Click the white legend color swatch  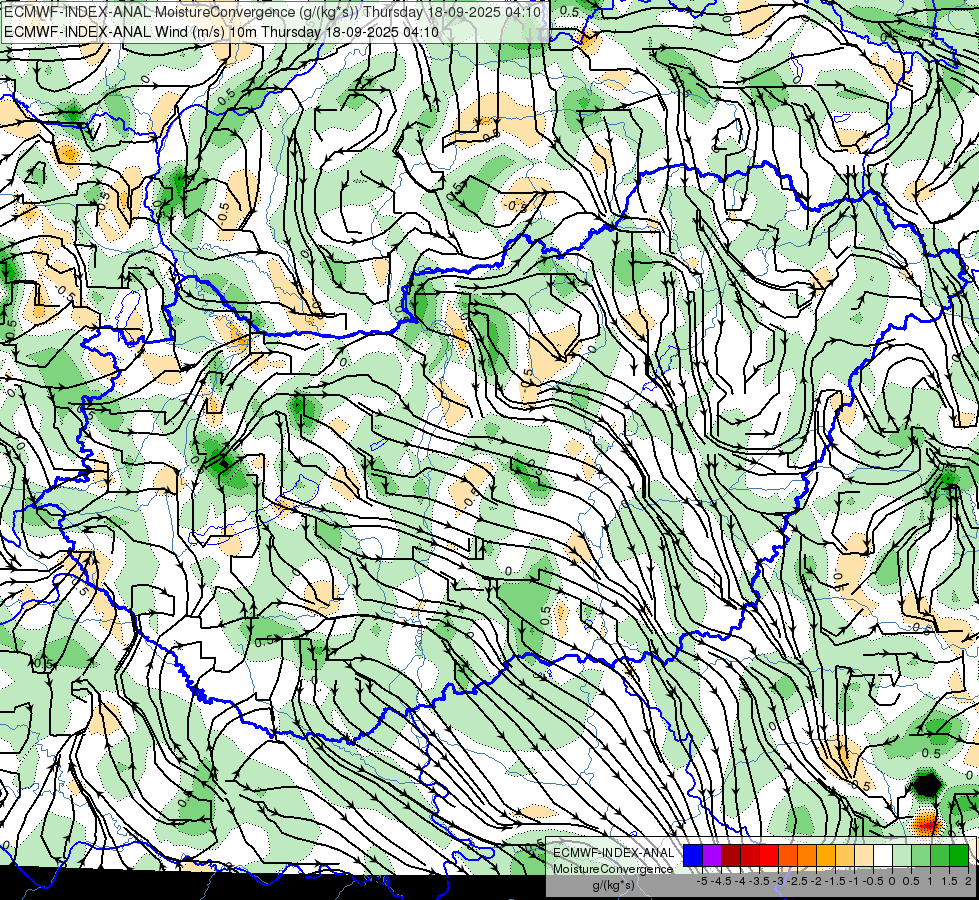882,856
